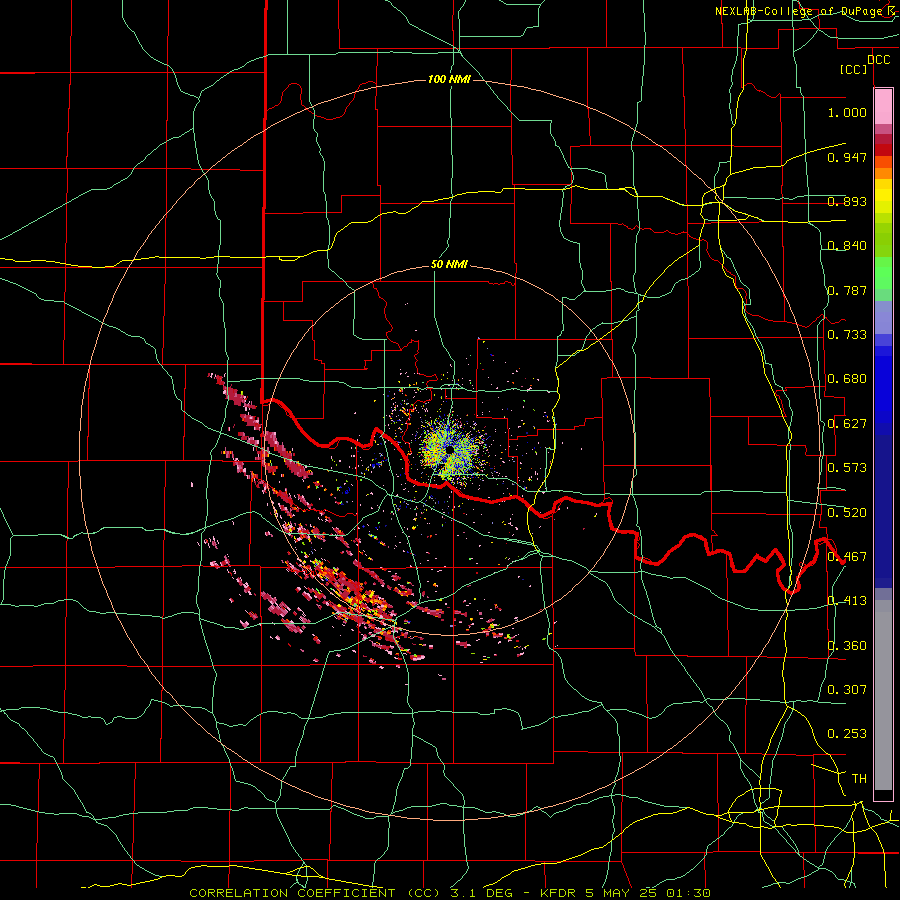Select the 0.680 scale value
The height and width of the screenshot is (900, 900).
847,379
